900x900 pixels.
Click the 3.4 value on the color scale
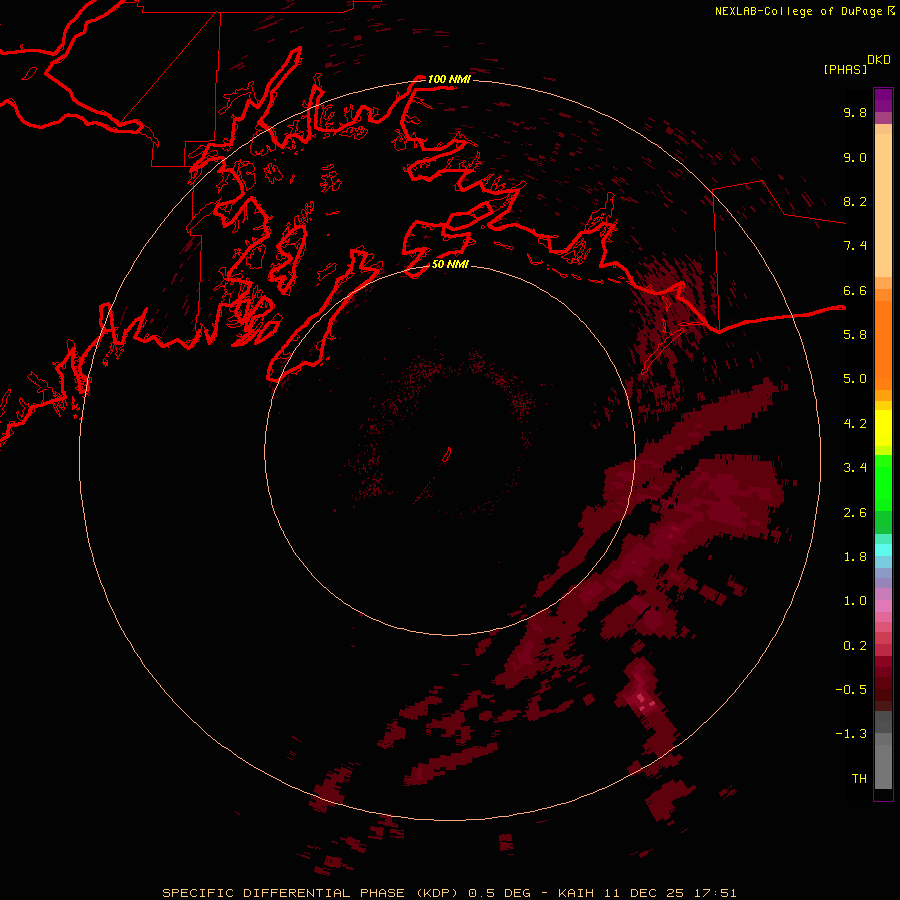[x=855, y=468]
